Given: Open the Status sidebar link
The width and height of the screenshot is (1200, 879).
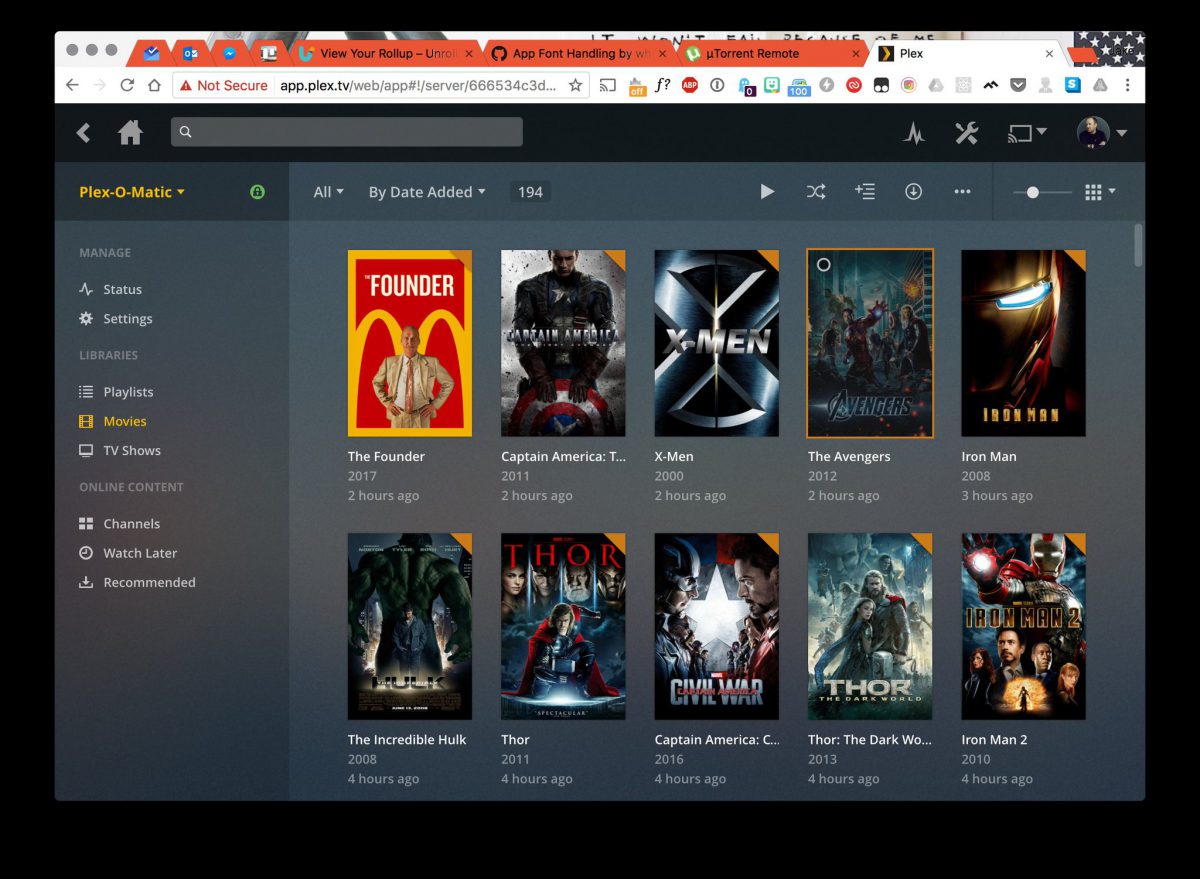Looking at the screenshot, I should 123,289.
